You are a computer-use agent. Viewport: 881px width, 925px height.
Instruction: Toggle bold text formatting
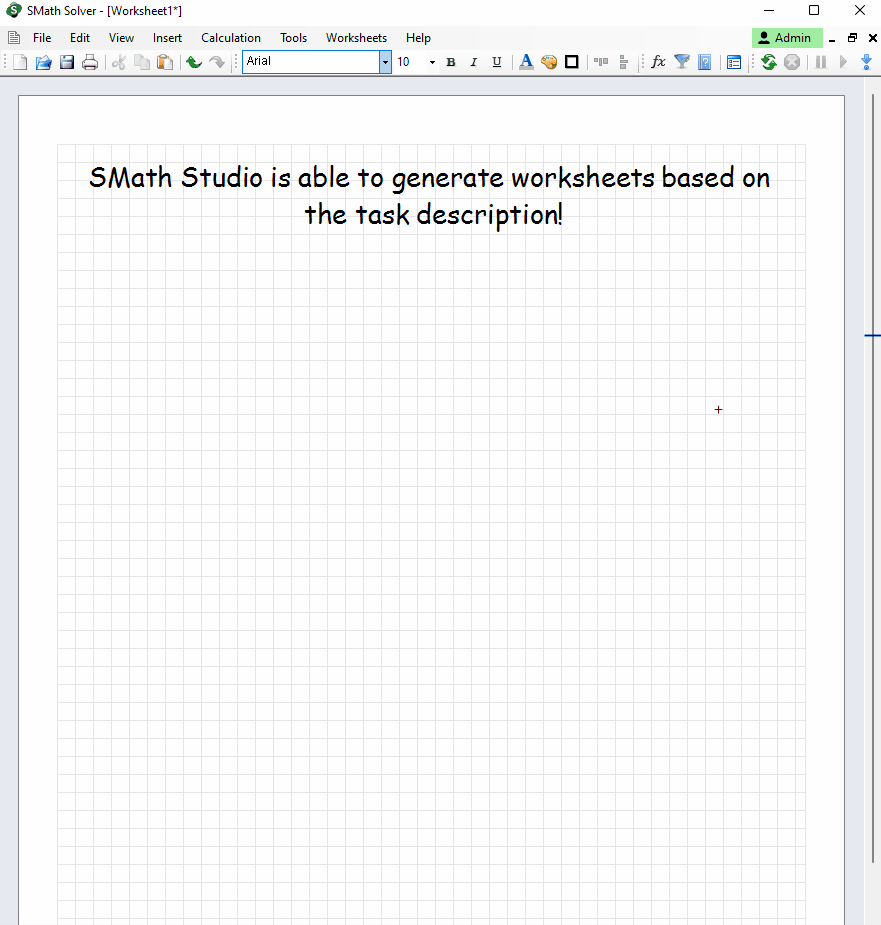click(x=450, y=62)
